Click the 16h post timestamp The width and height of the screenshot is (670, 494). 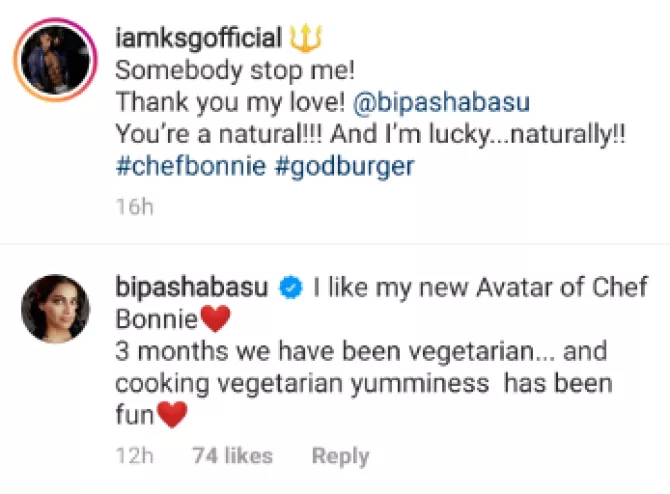pos(132,208)
